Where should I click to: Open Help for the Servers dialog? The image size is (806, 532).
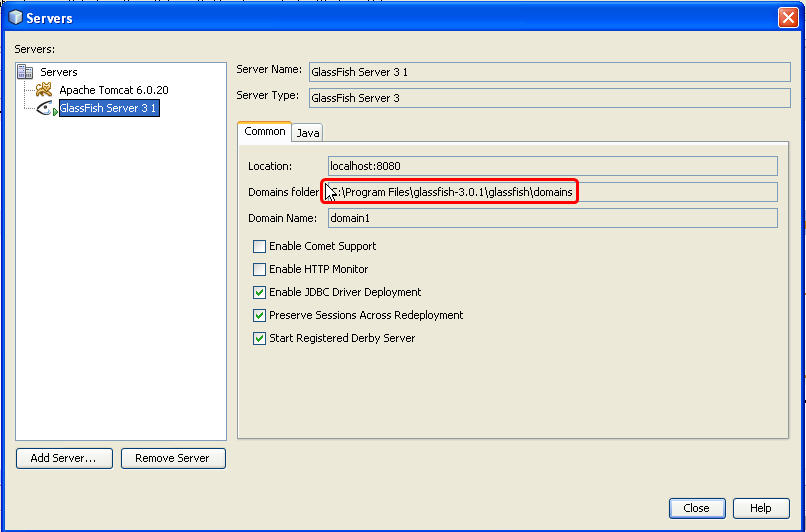[761, 508]
